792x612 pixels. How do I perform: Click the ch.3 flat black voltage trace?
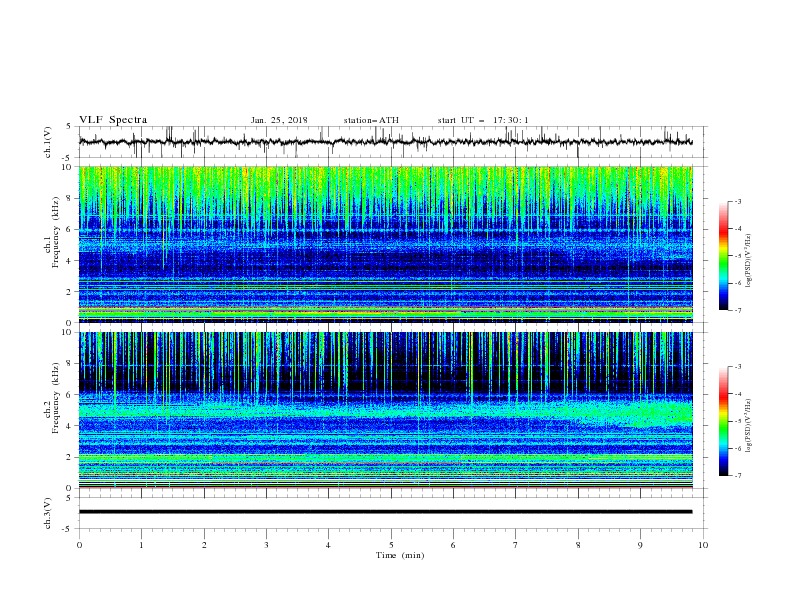tap(385, 512)
